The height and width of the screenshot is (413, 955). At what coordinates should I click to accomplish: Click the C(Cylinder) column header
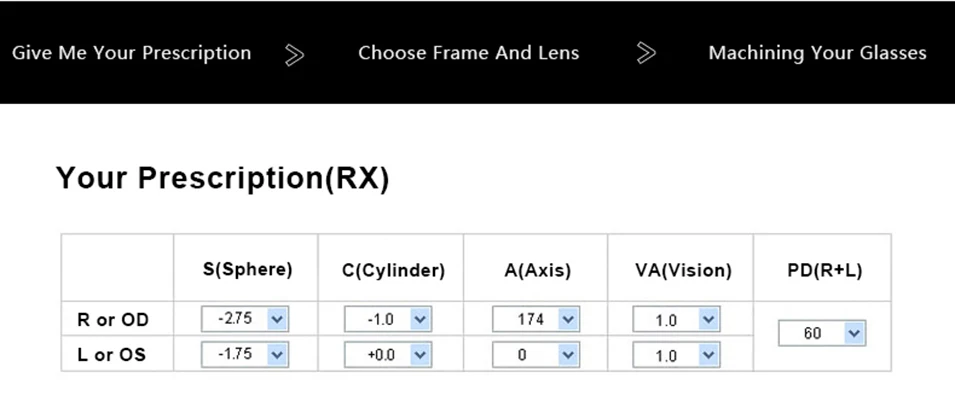pyautogui.click(x=393, y=271)
